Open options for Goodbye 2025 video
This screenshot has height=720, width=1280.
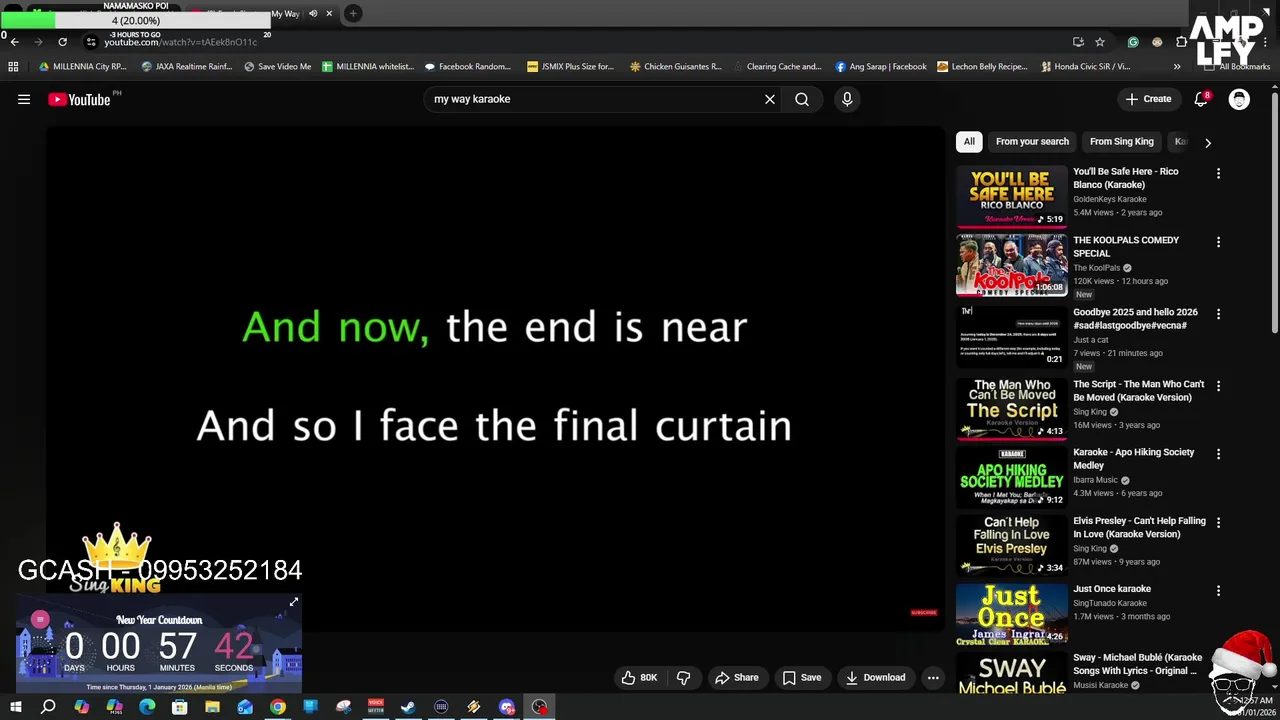pos(1218,314)
